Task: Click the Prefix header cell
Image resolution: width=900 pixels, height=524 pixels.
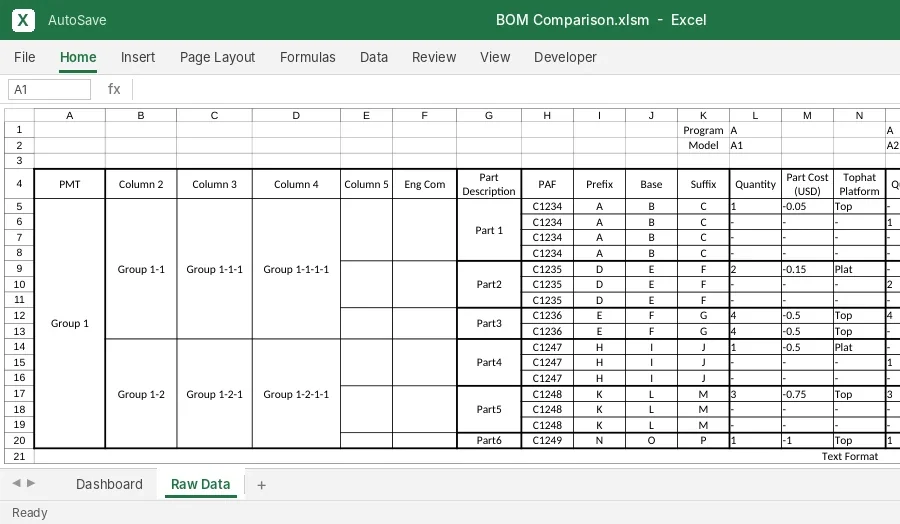Action: pyautogui.click(x=599, y=184)
